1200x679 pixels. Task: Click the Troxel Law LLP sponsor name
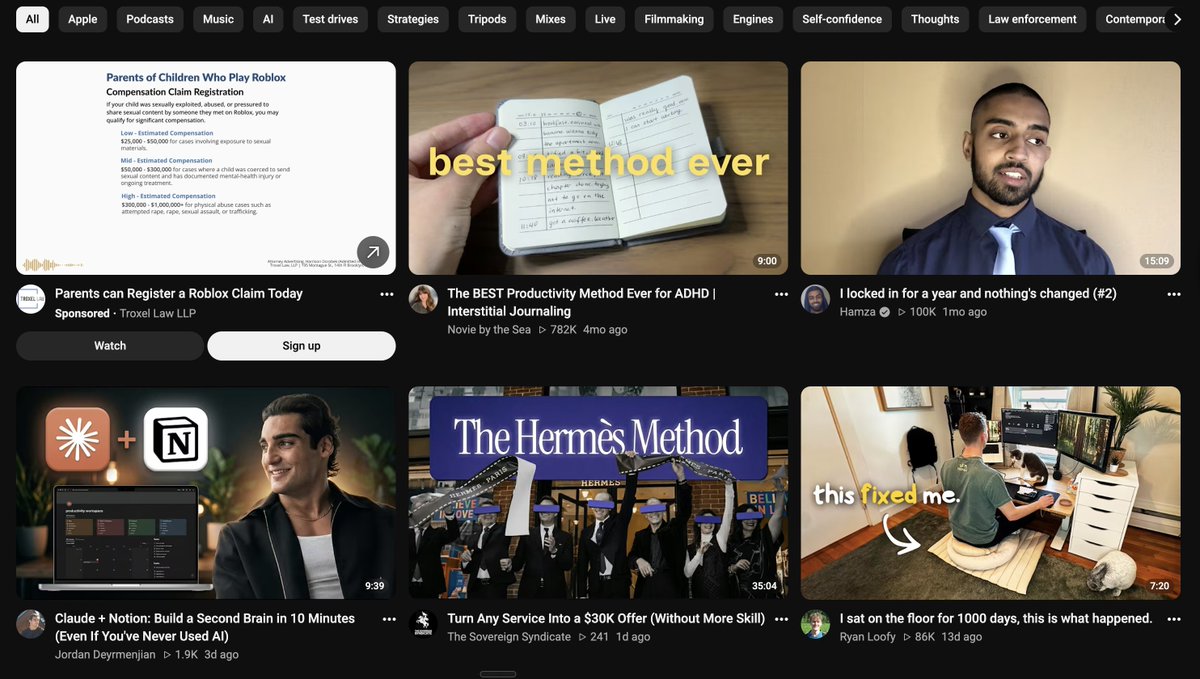coord(157,314)
